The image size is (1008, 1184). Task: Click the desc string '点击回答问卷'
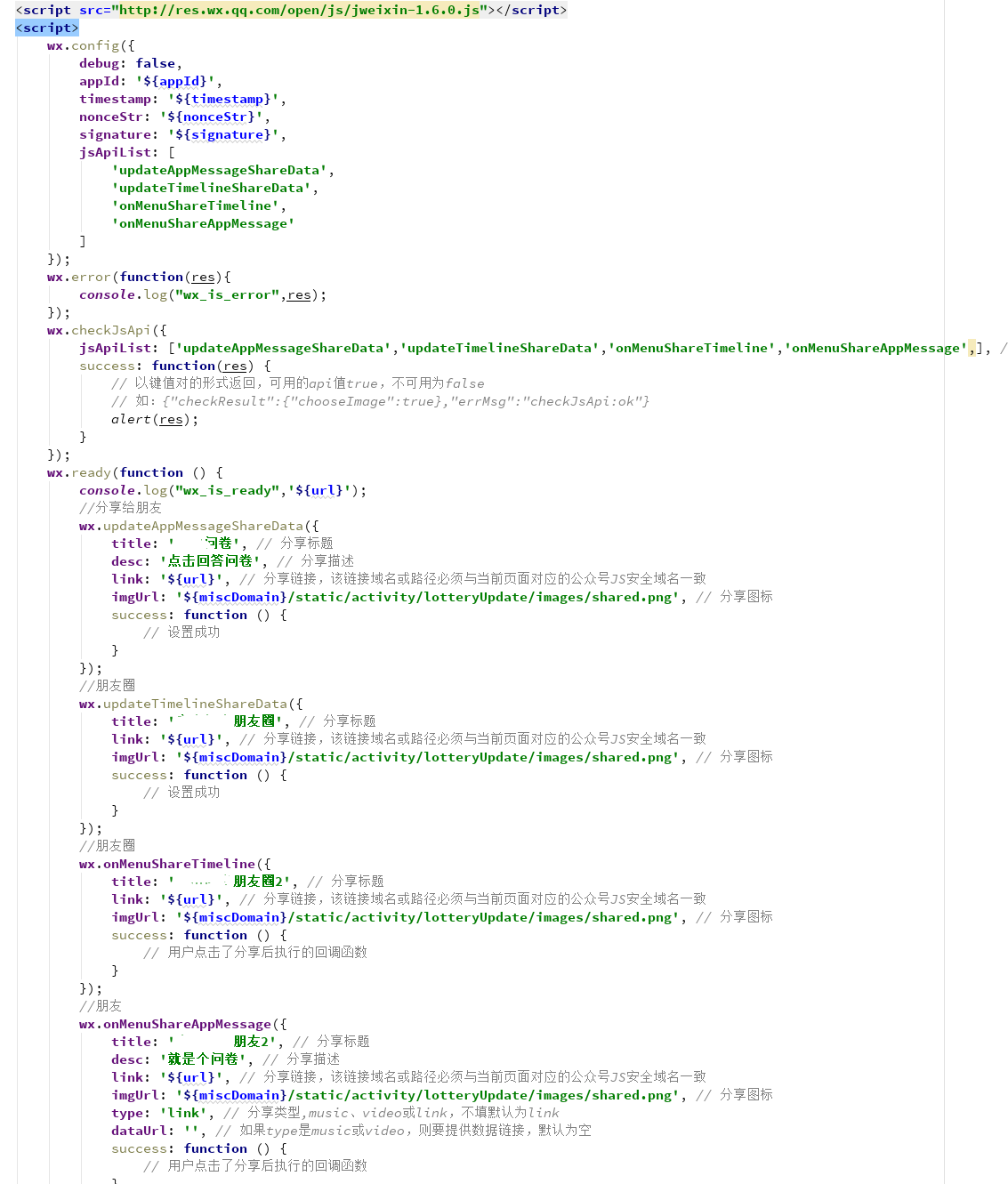[x=212, y=561]
